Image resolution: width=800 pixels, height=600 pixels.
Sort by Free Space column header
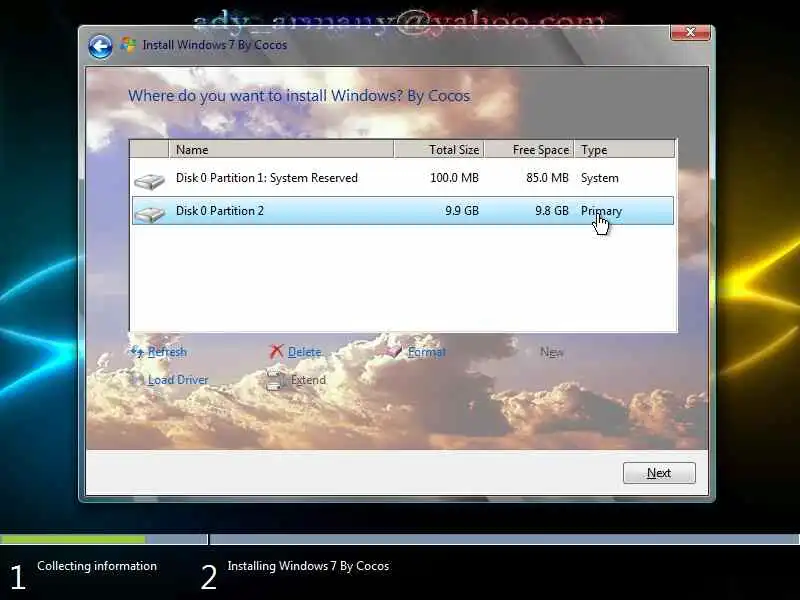point(529,149)
